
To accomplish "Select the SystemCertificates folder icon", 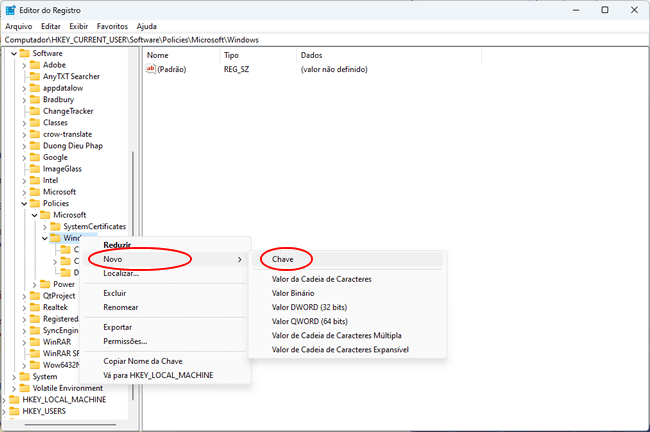I will pos(56,227).
